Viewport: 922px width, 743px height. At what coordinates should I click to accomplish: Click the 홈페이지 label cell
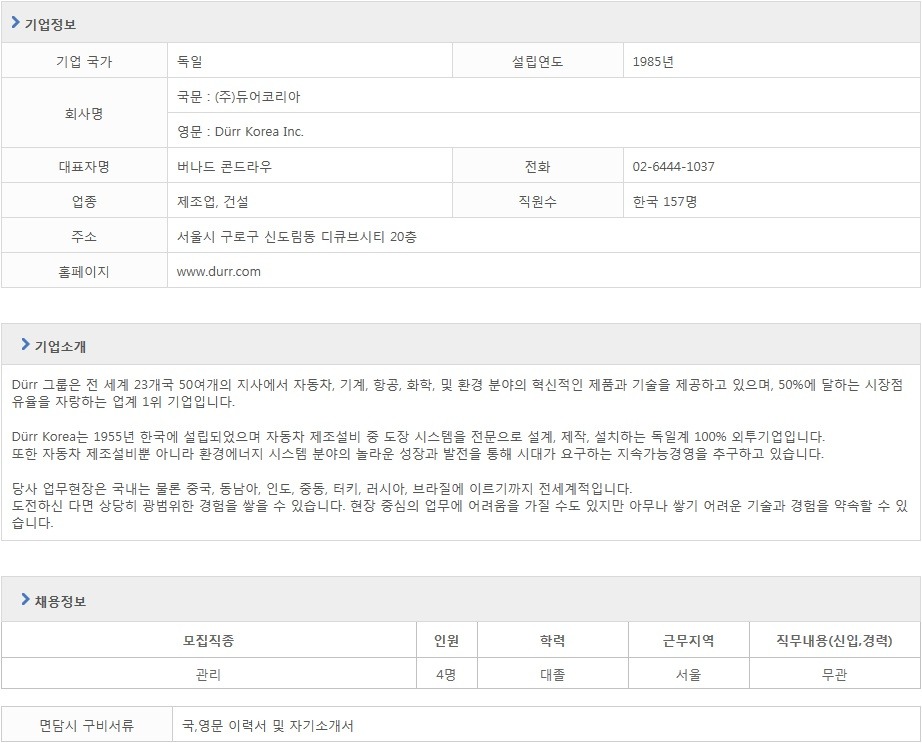coord(84,272)
